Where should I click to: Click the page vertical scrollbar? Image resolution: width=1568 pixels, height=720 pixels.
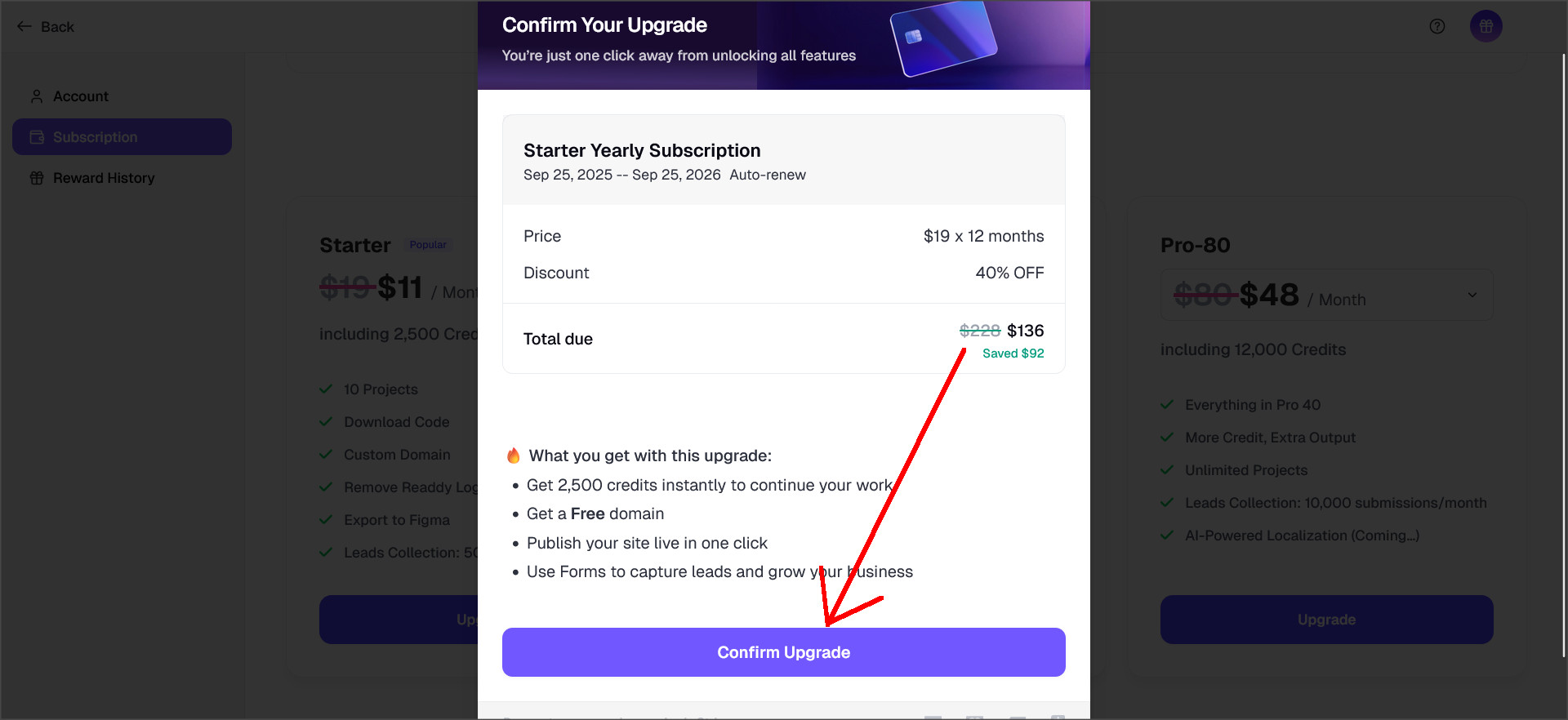click(1564, 355)
